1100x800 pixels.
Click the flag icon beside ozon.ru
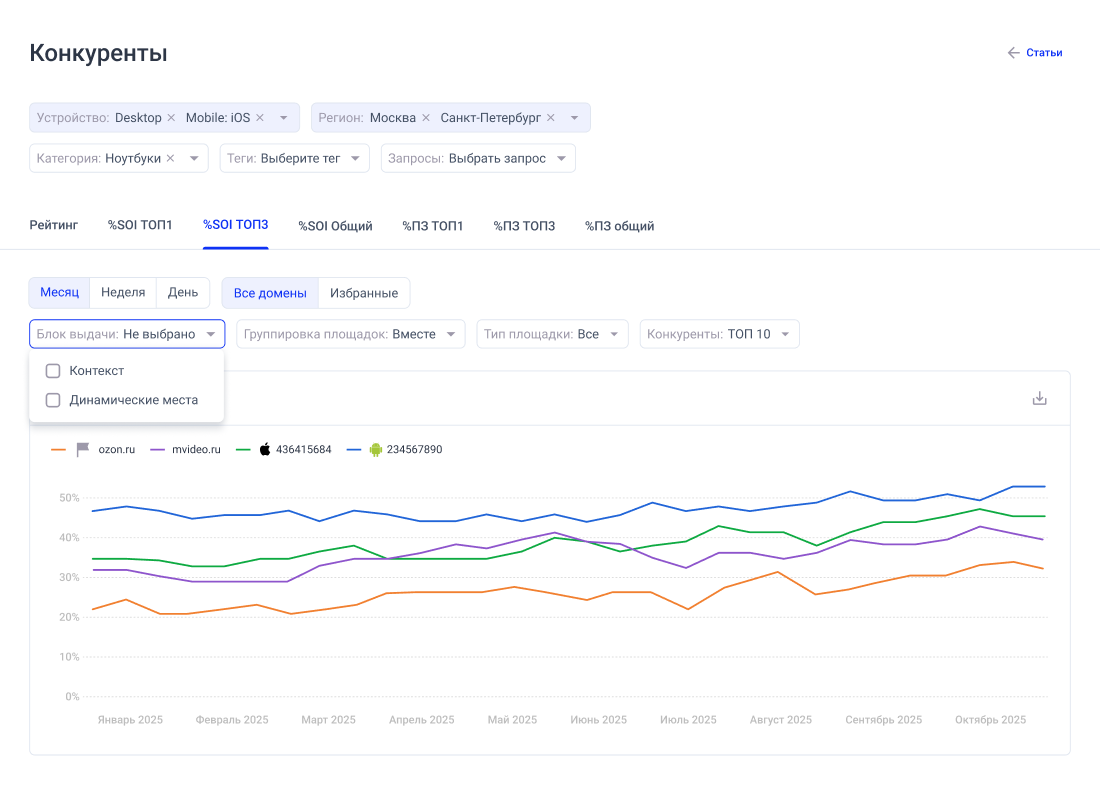[83, 450]
